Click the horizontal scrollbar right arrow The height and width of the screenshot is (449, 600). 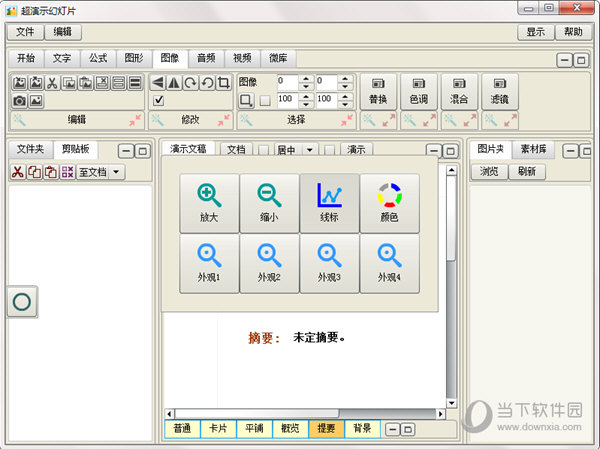pos(440,414)
